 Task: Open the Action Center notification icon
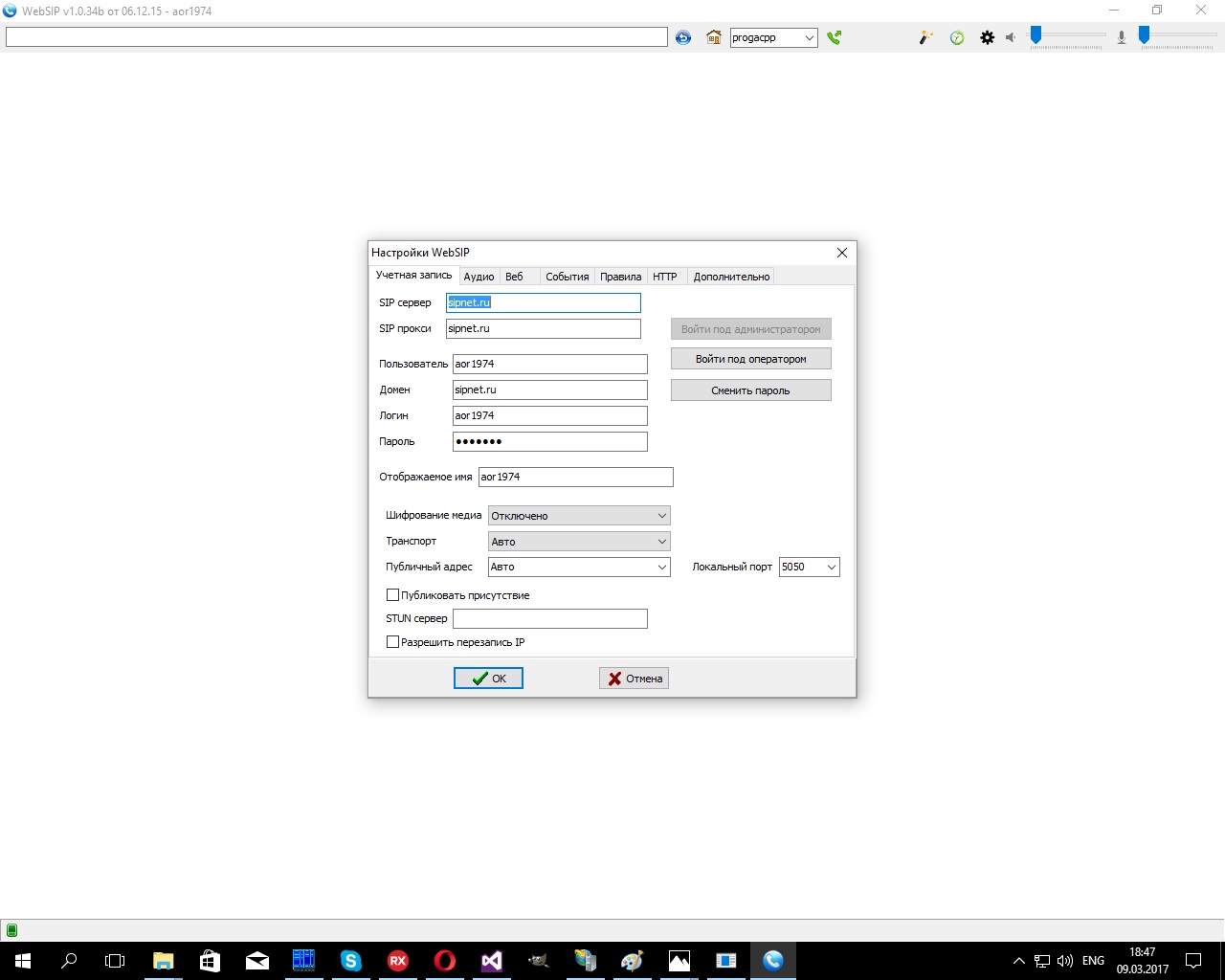point(1193,961)
